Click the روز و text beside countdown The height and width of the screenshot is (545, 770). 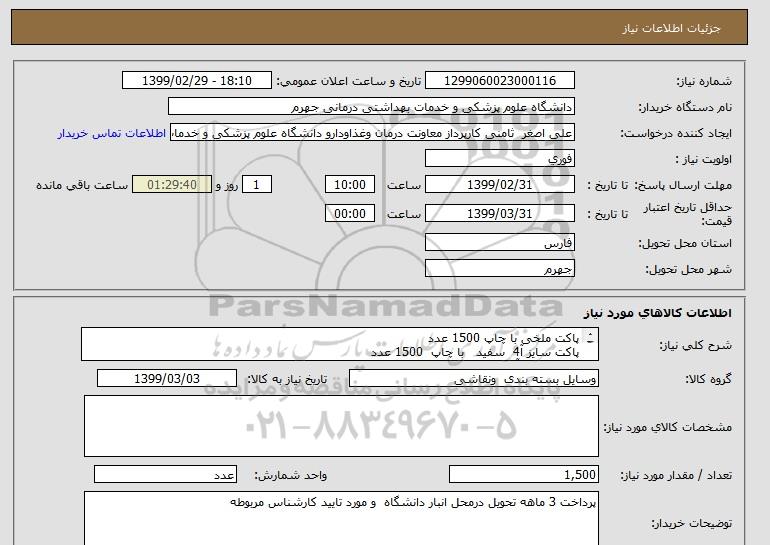[227, 185]
